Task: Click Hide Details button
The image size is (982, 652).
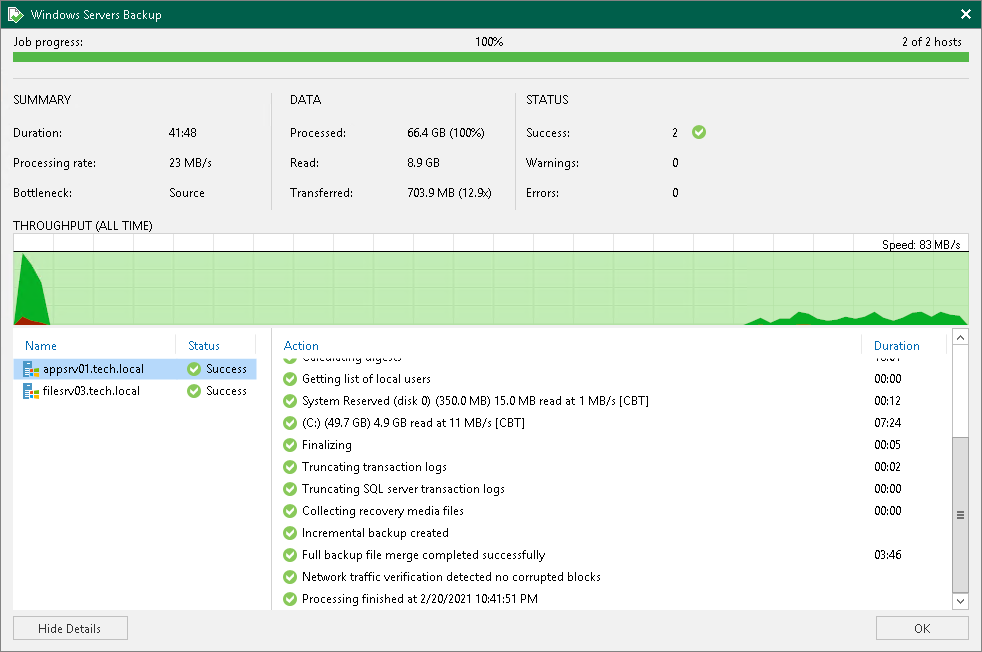Action: 70,628
